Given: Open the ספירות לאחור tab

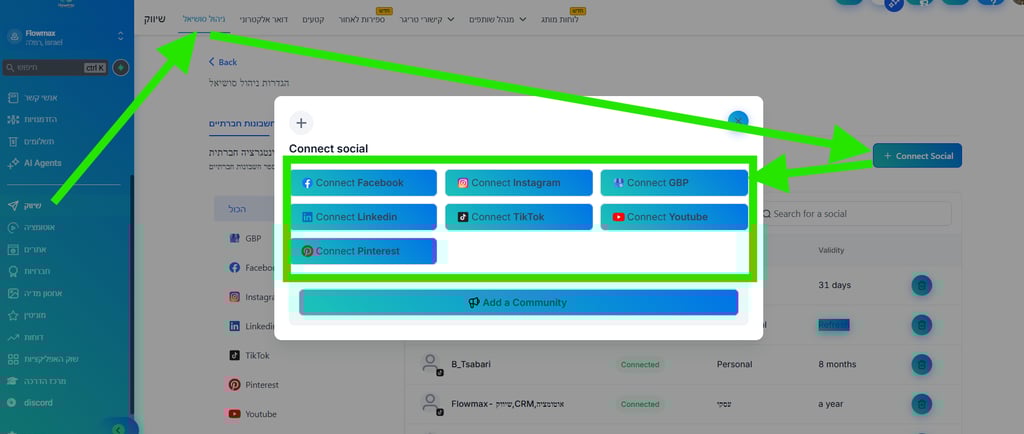Looking at the screenshot, I should tap(362, 20).
